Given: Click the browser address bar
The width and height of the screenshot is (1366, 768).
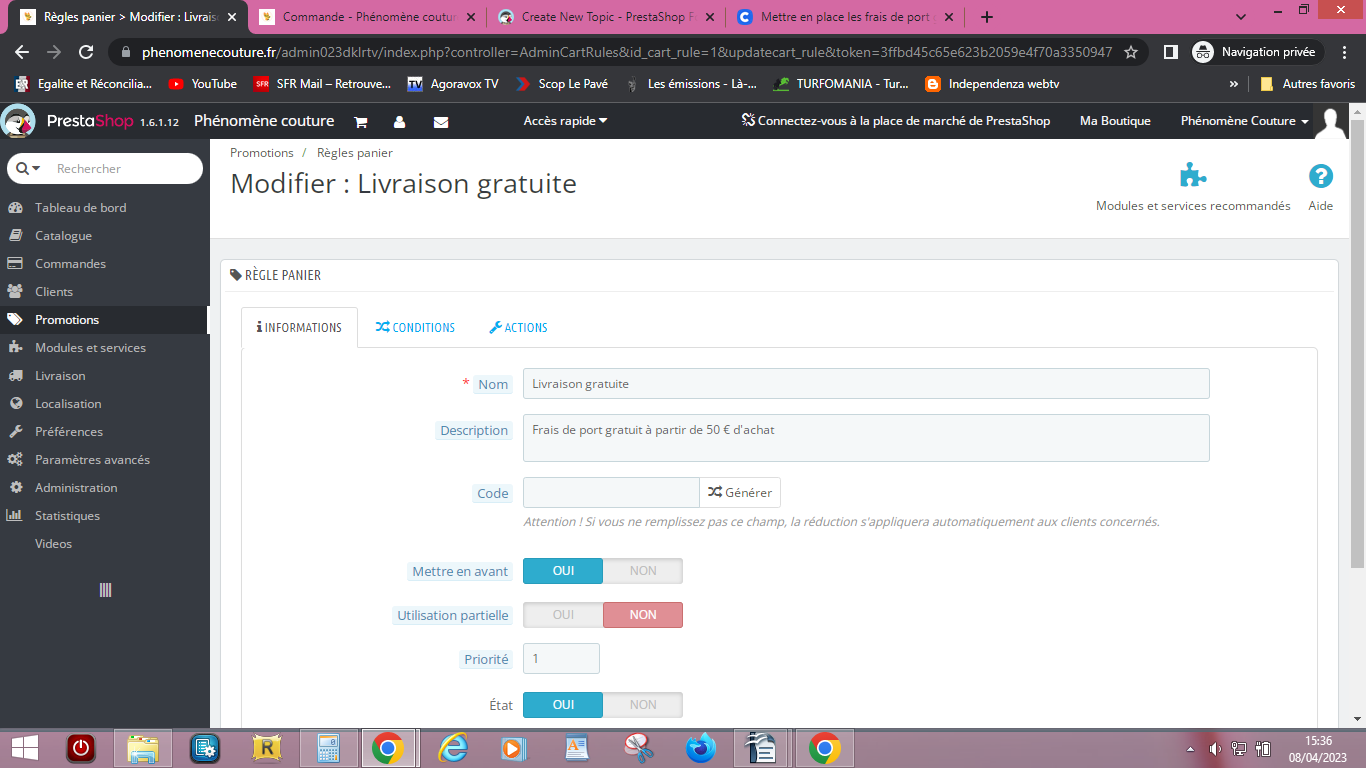Looking at the screenshot, I should tap(627, 52).
